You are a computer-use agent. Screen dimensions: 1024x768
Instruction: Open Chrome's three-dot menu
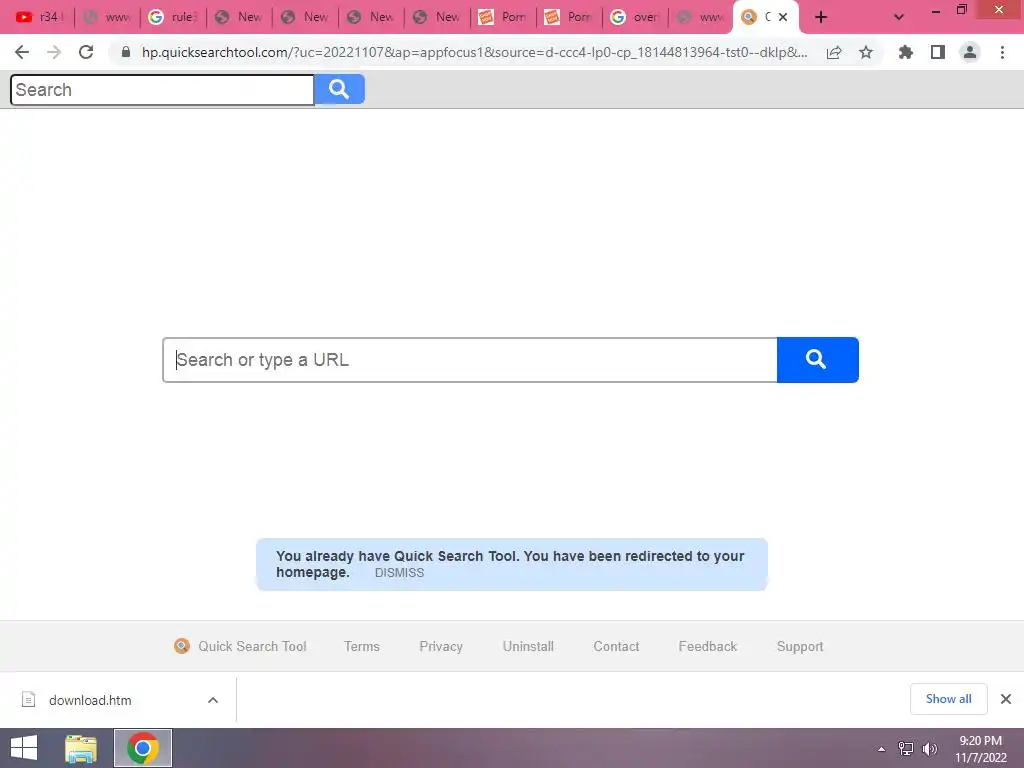tap(1002, 52)
